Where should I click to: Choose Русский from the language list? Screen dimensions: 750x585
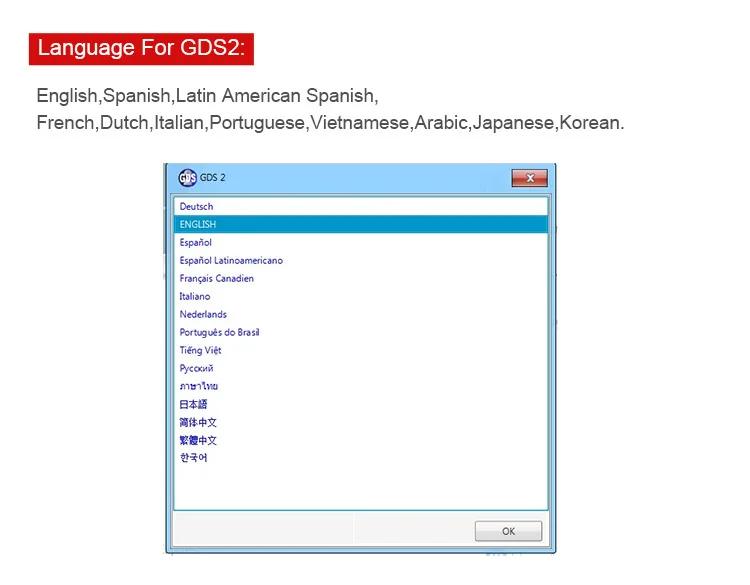(x=361, y=368)
